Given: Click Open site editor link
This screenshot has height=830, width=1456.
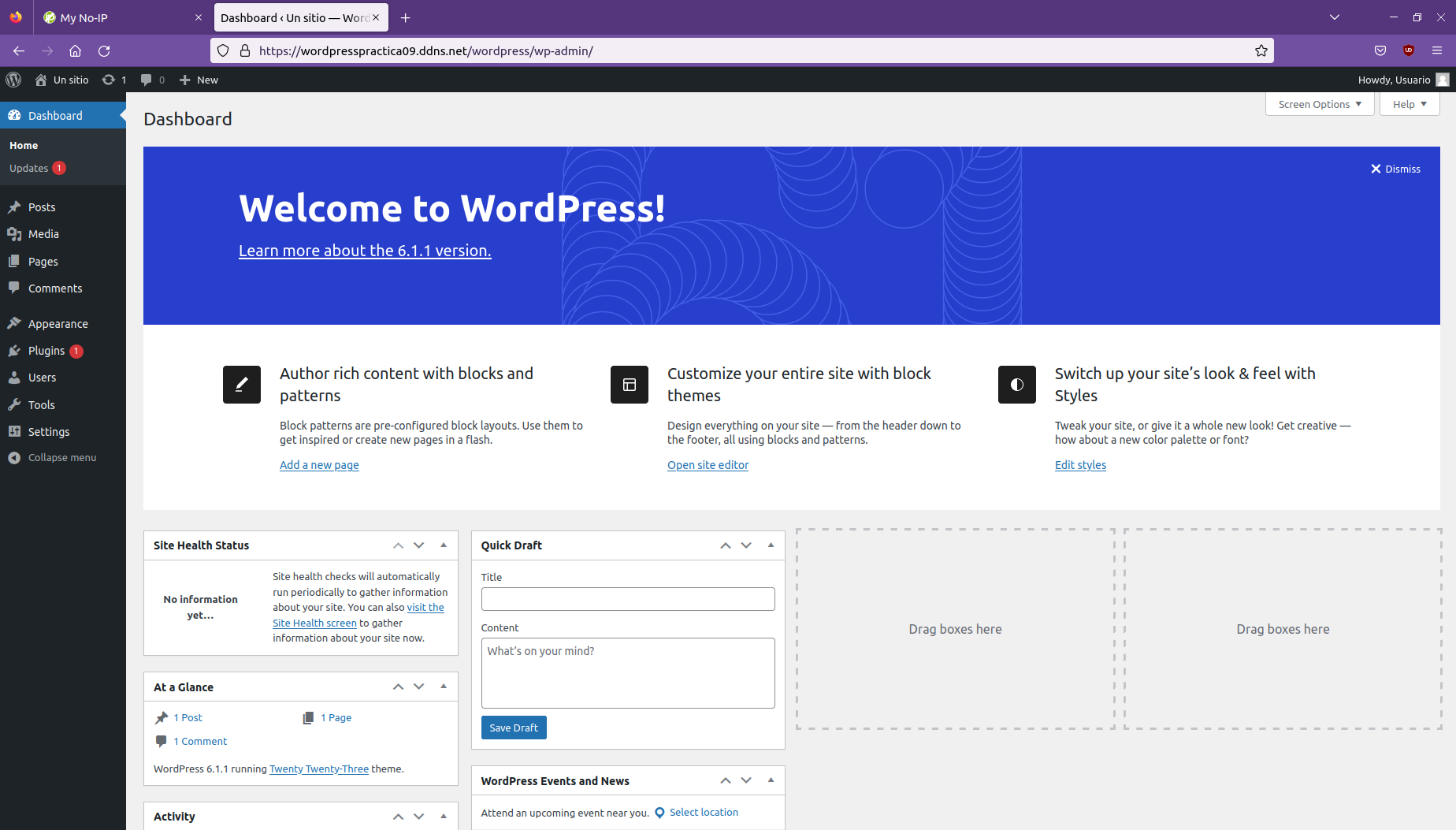Looking at the screenshot, I should click(708, 465).
